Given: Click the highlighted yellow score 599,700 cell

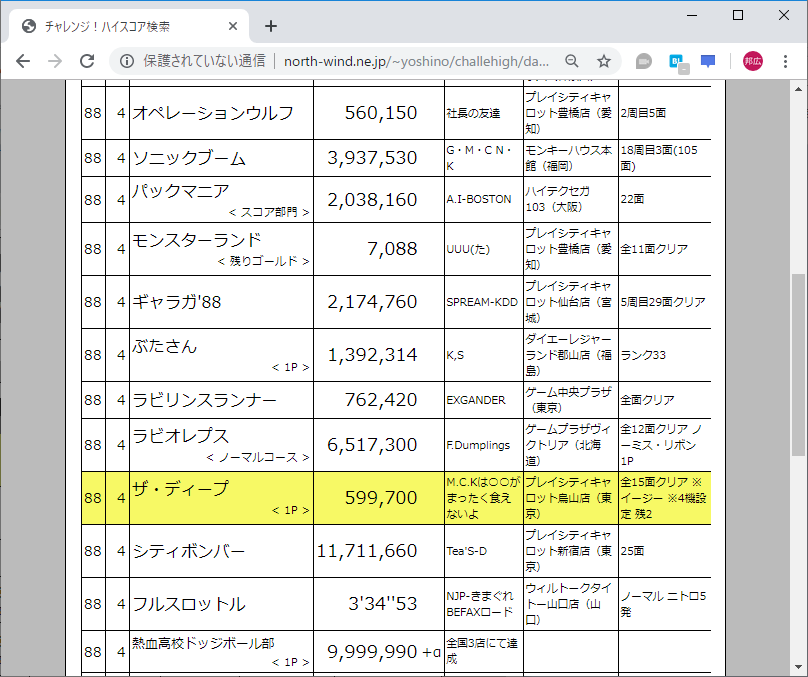Looking at the screenshot, I should pos(378,498).
